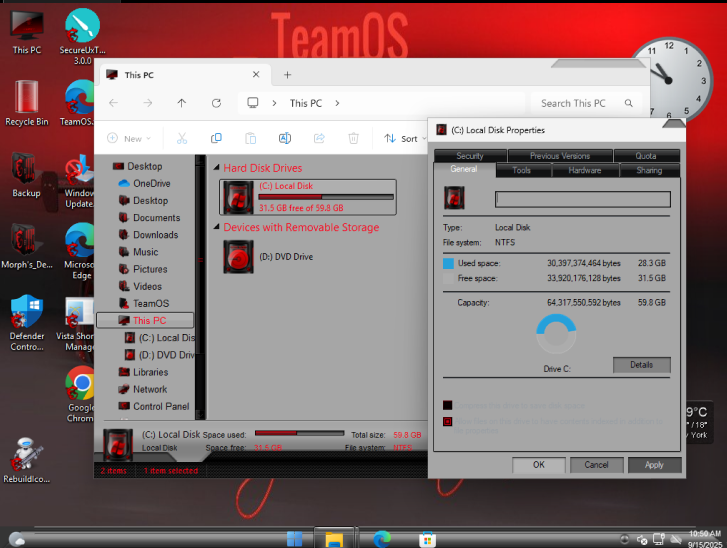Select Libraries in navigation pane
Screen dimensions: 727x548
(x=144, y=372)
